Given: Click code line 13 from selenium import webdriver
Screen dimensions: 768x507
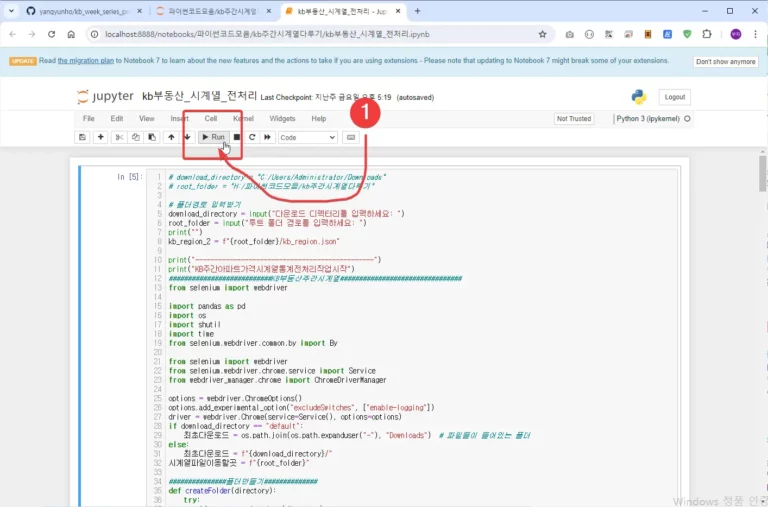Looking at the screenshot, I should [228, 288].
